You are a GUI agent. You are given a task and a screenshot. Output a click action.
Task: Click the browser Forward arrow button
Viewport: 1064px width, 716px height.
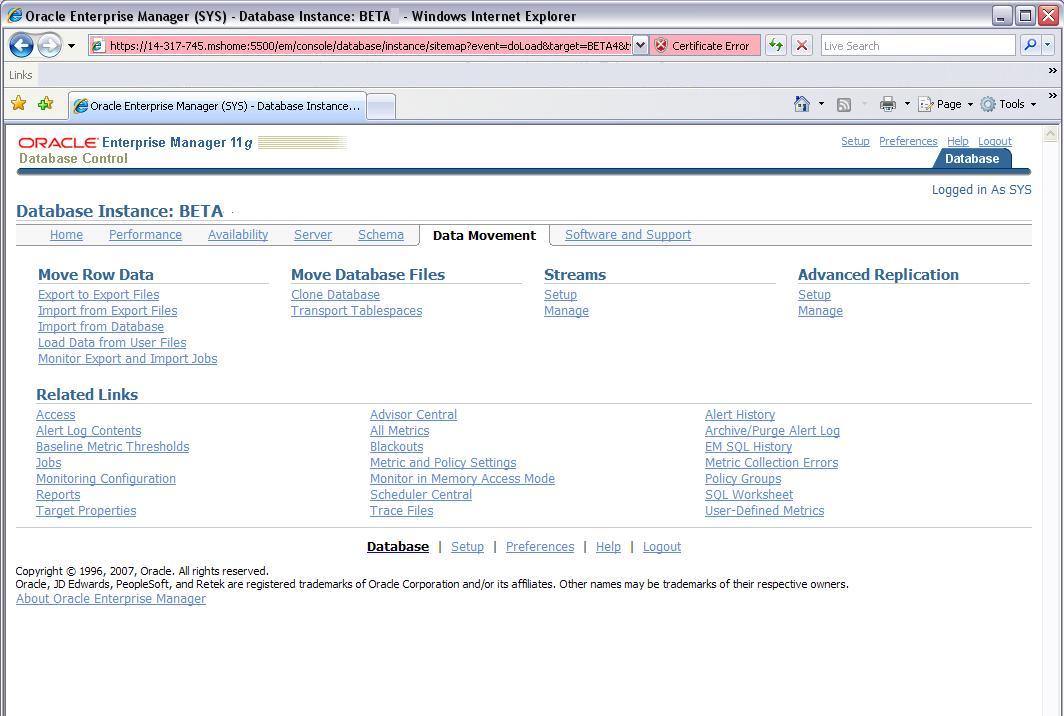[49, 45]
